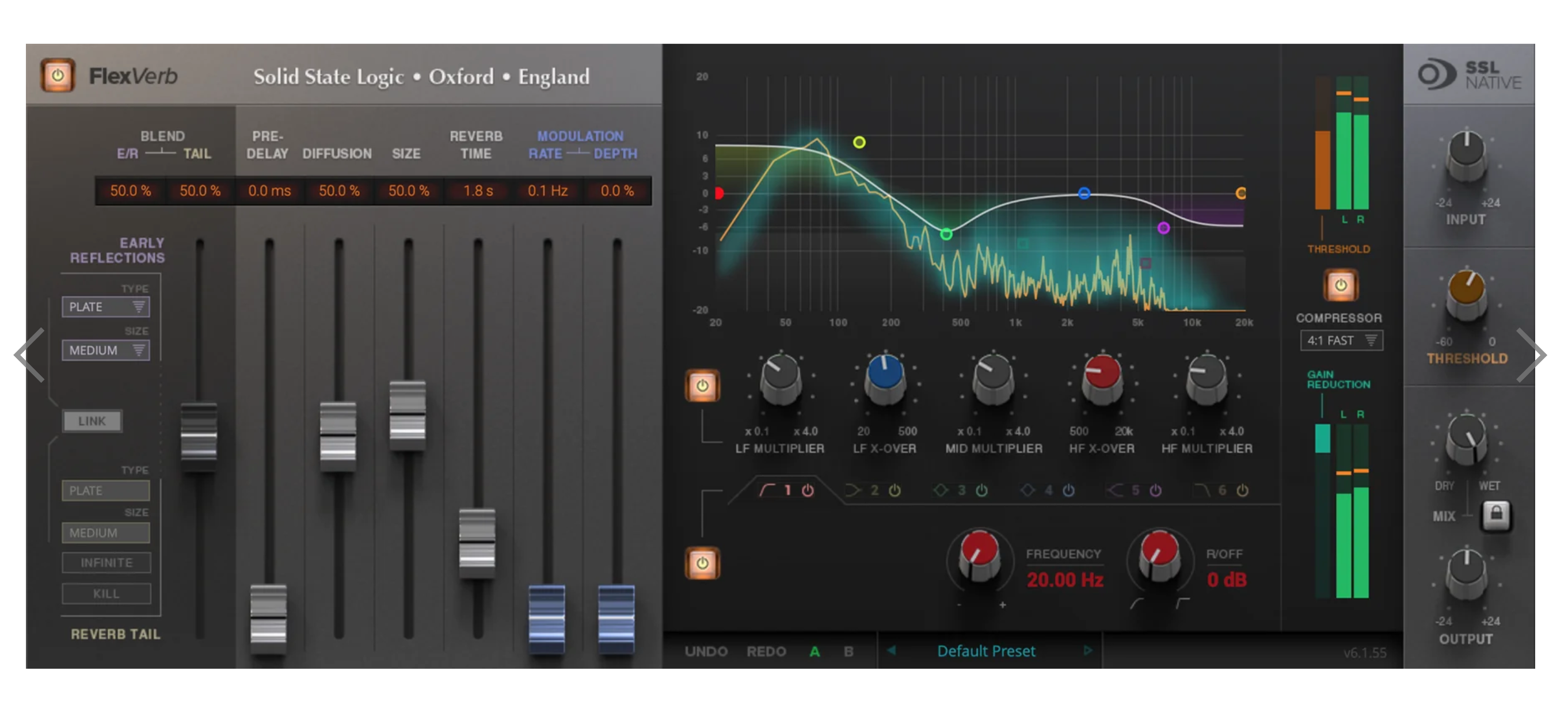Viewport: 1568px width, 709px height.
Task: Click the blue LF X-OVER knob
Action: tap(885, 378)
